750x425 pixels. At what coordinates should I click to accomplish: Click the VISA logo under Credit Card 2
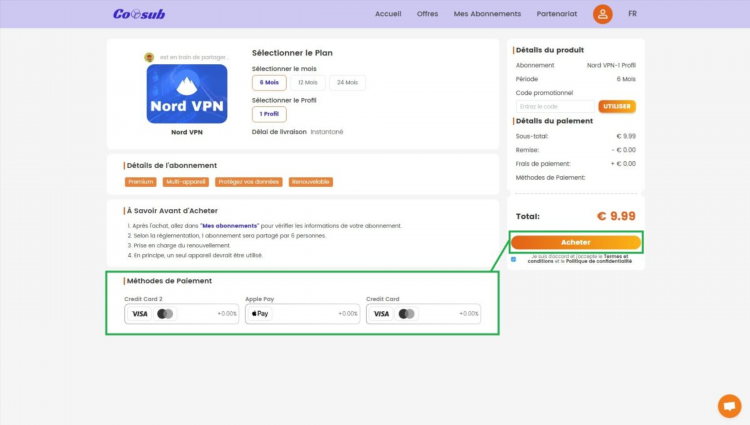tap(140, 314)
